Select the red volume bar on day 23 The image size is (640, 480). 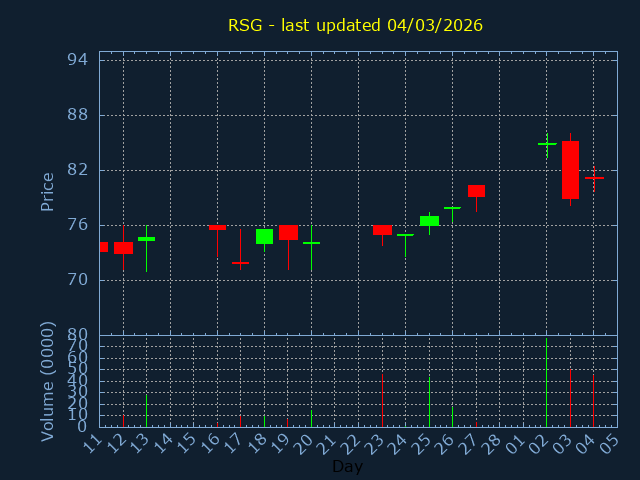(x=382, y=400)
